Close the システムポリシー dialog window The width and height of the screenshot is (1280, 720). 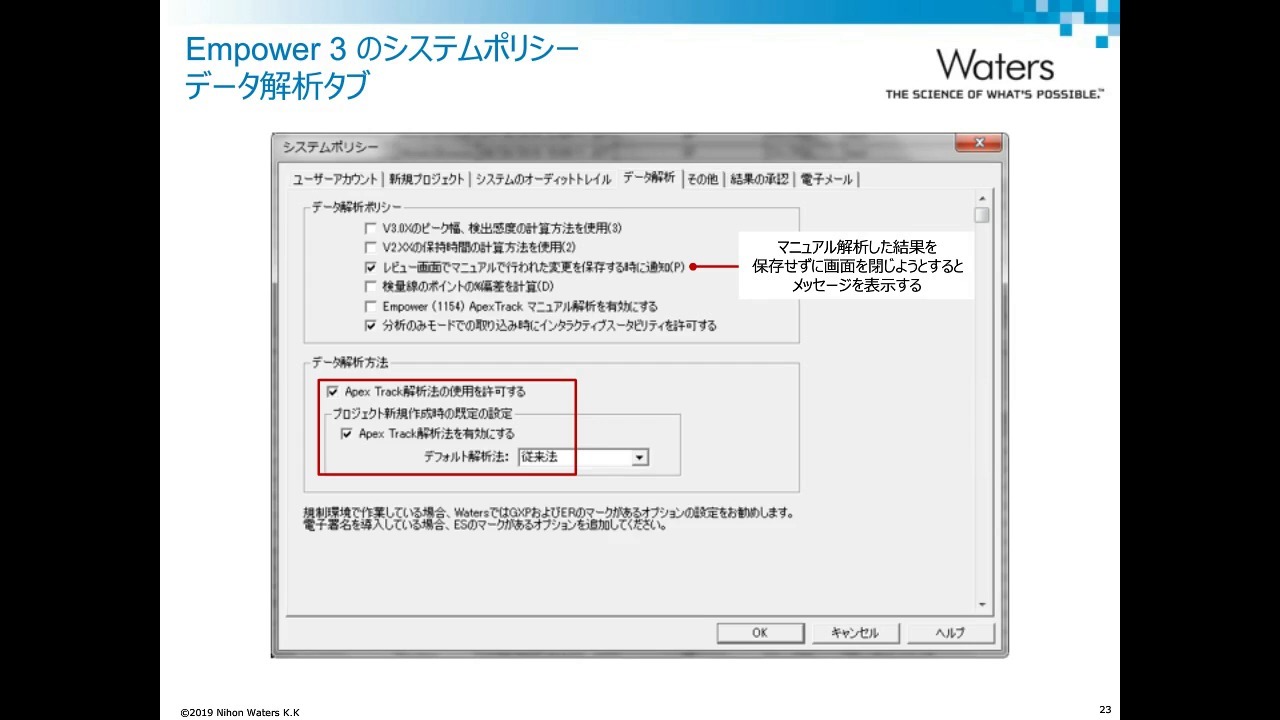977,144
